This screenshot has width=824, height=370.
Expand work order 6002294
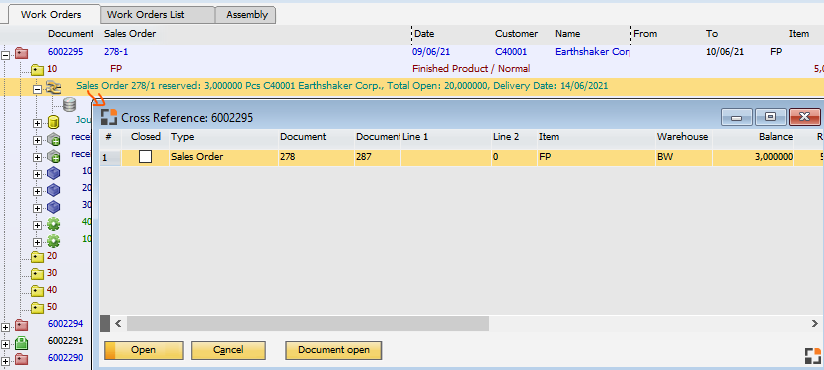(5, 327)
